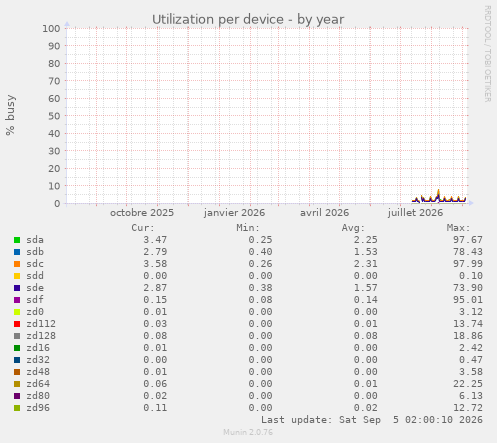The image size is (497, 443).
Task: Click the olive zd96 legend swatch
Action: [x=17, y=408]
